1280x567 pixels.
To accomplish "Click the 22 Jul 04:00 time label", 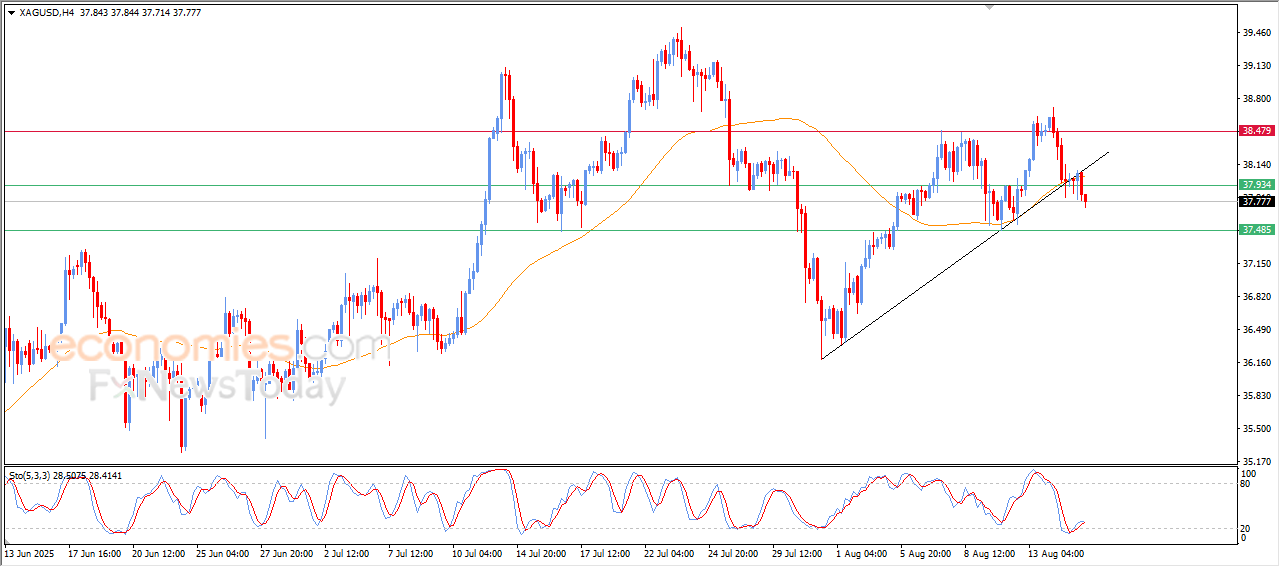I will pyautogui.click(x=671, y=552).
